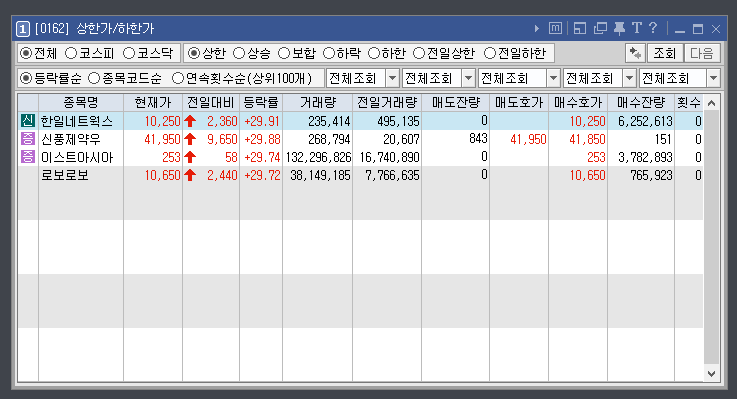This screenshot has width=737, height=399.
Task: Click the 132,296,826 volume cell
Action: 318,157
